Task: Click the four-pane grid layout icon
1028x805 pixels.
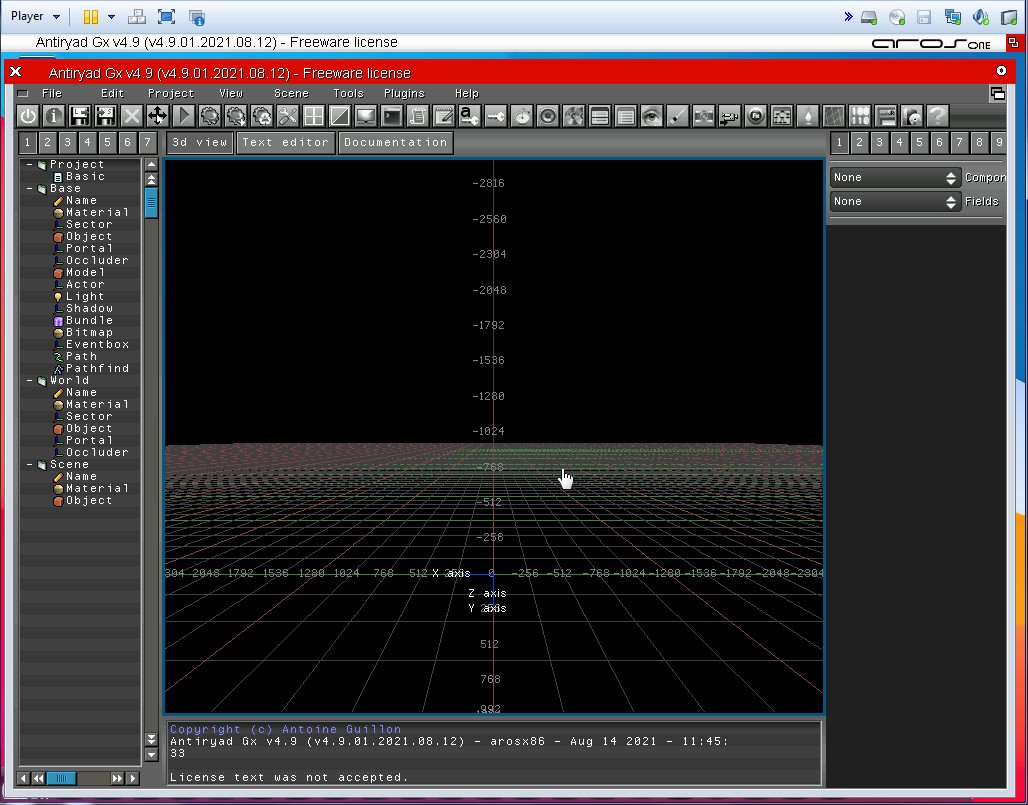Action: tap(314, 116)
